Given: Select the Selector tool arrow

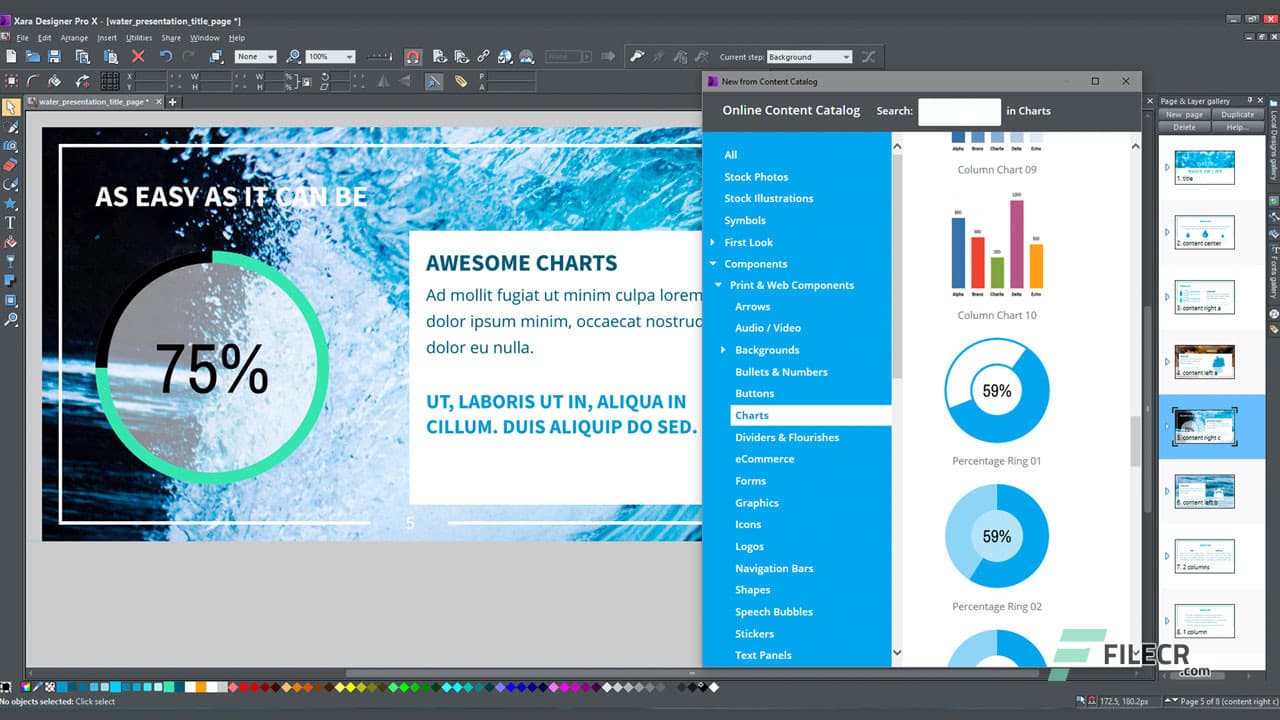Looking at the screenshot, I should [x=12, y=107].
